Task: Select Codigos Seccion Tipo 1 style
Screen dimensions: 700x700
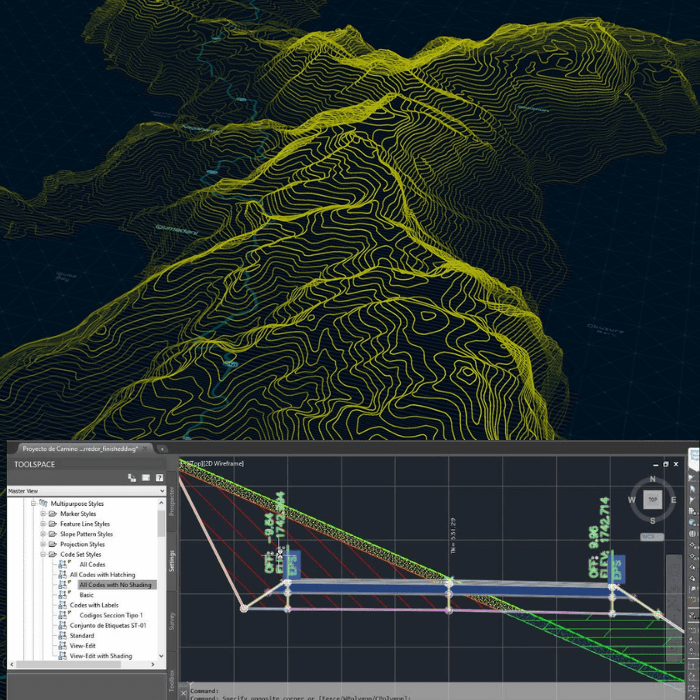Action: [x=111, y=615]
